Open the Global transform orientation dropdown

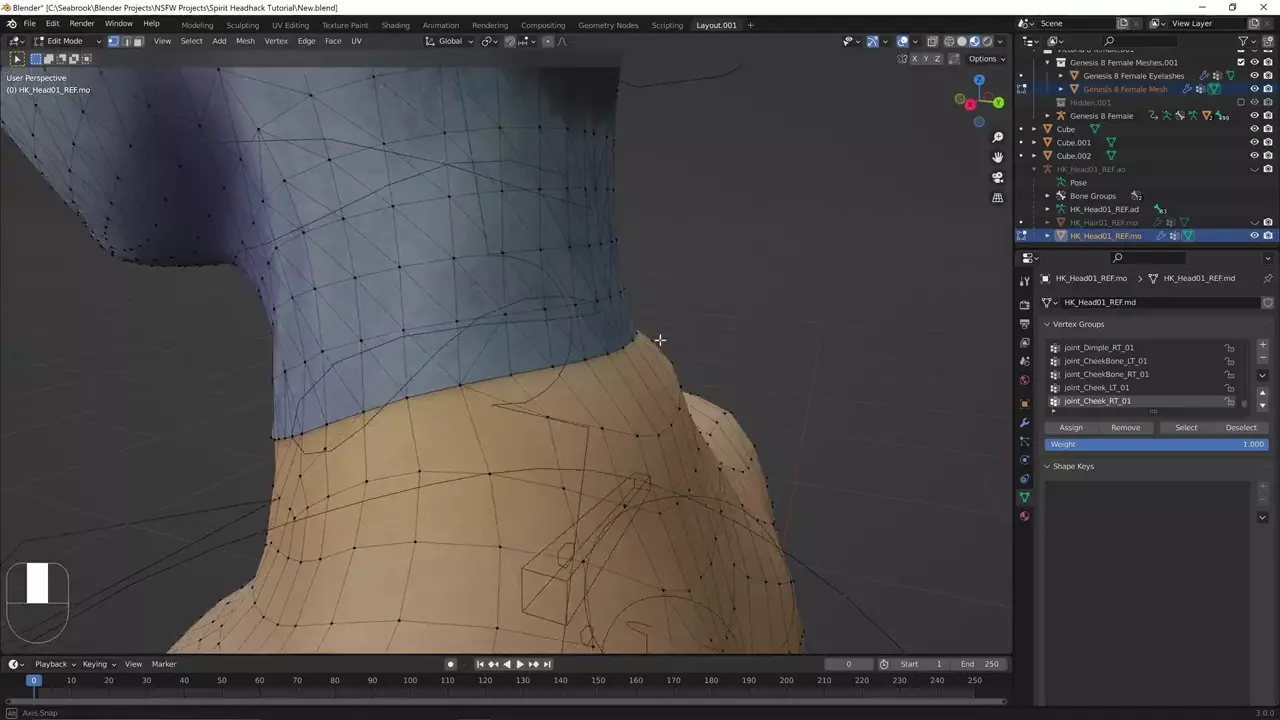450,41
